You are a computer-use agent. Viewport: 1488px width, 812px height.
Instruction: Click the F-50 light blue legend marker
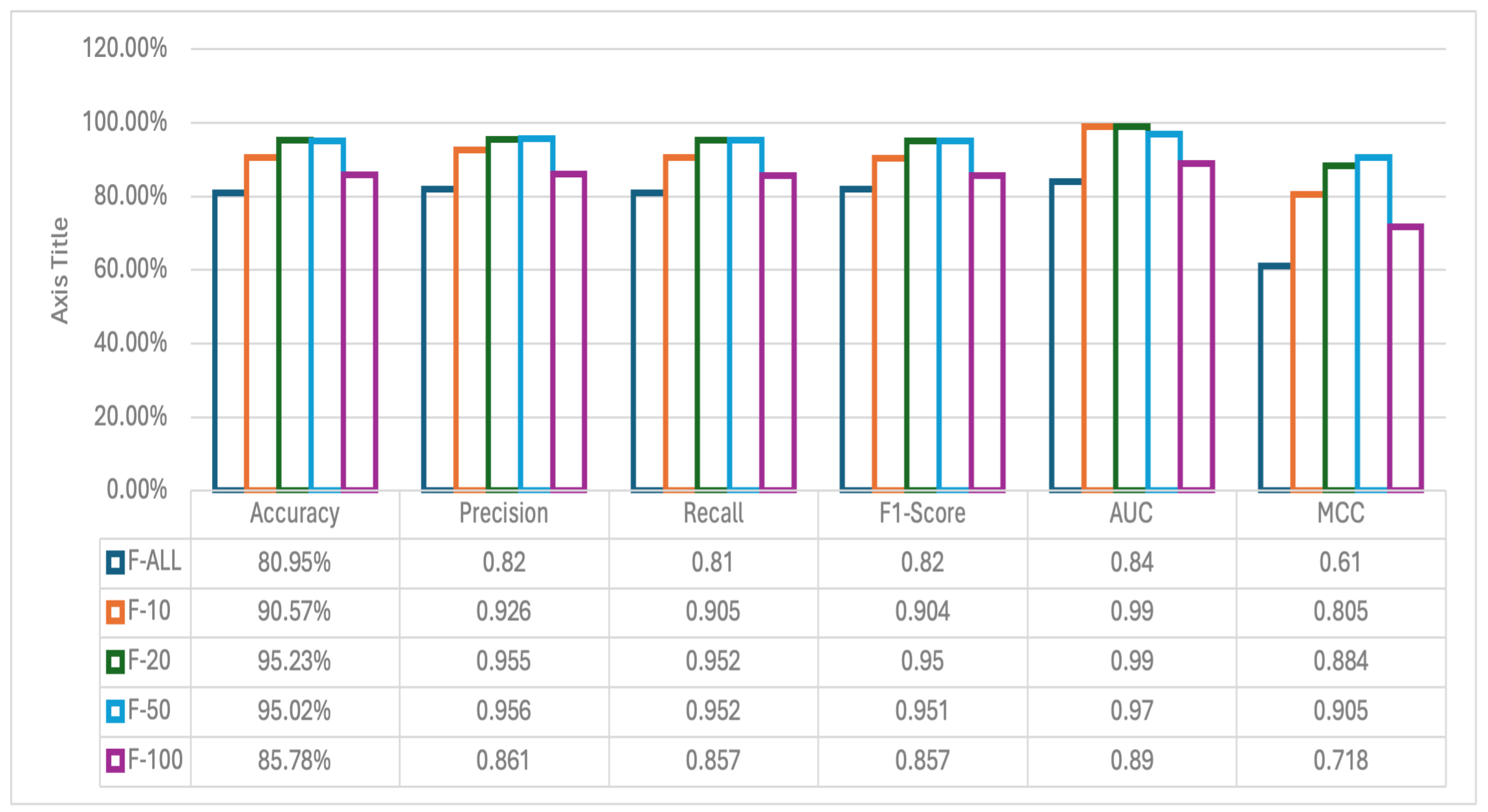[x=115, y=711]
